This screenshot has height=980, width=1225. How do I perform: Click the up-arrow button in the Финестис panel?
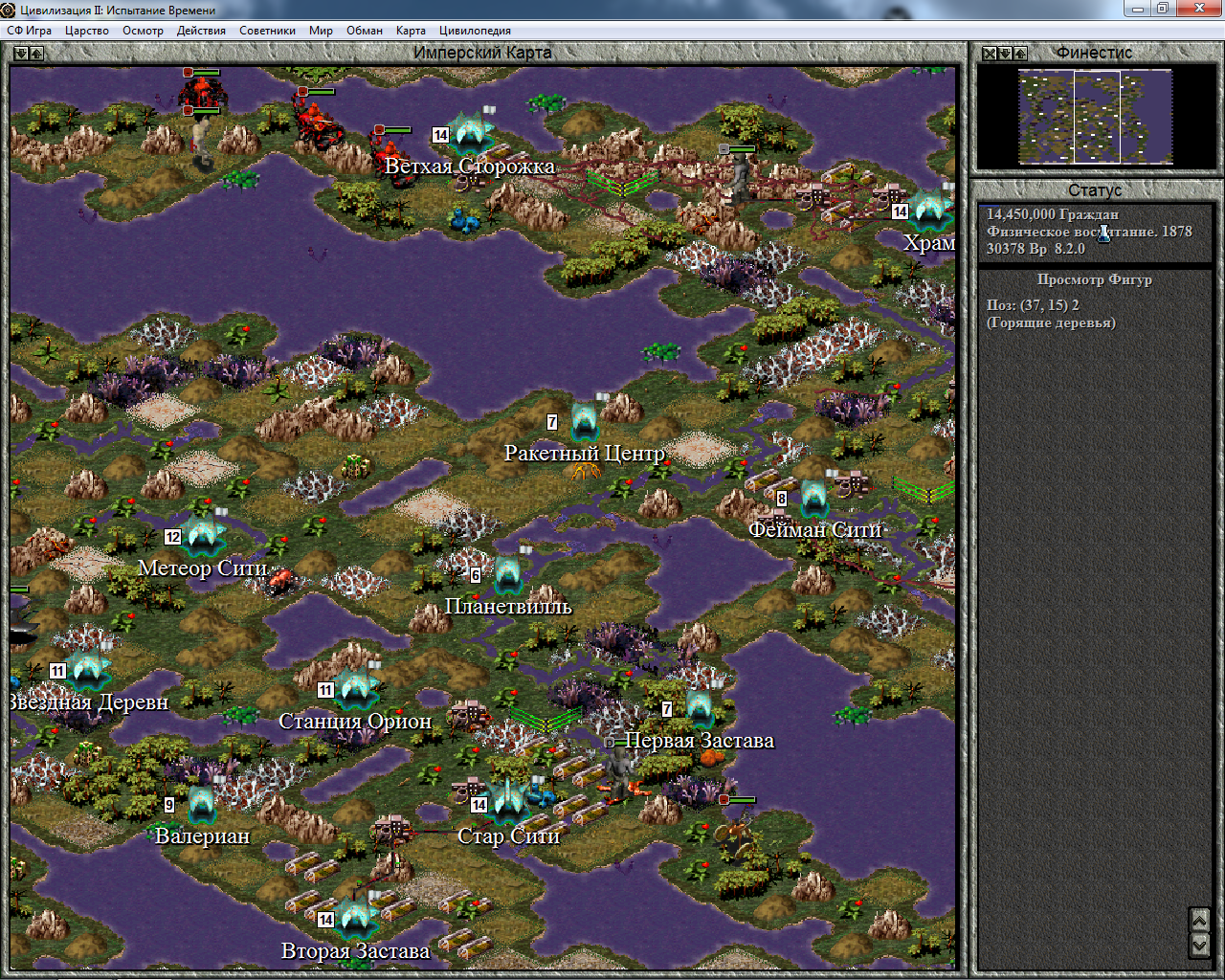1020,54
